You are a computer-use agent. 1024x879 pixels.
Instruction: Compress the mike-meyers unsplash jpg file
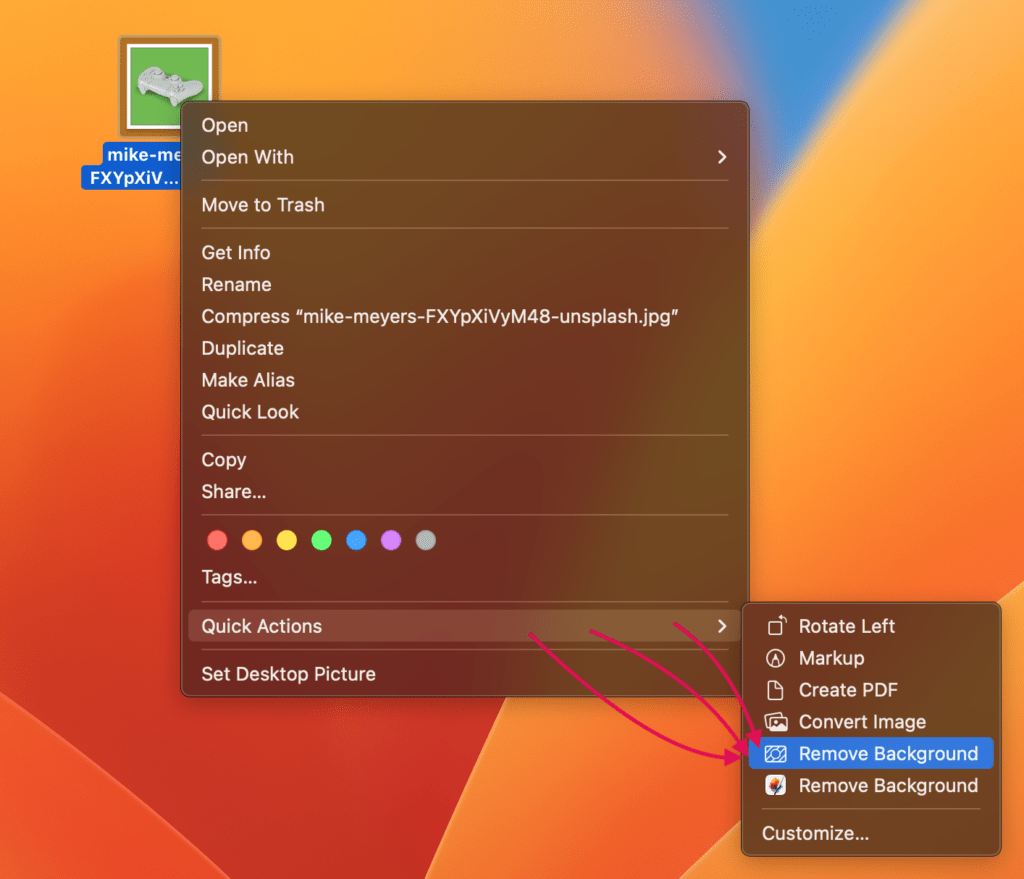(464, 317)
